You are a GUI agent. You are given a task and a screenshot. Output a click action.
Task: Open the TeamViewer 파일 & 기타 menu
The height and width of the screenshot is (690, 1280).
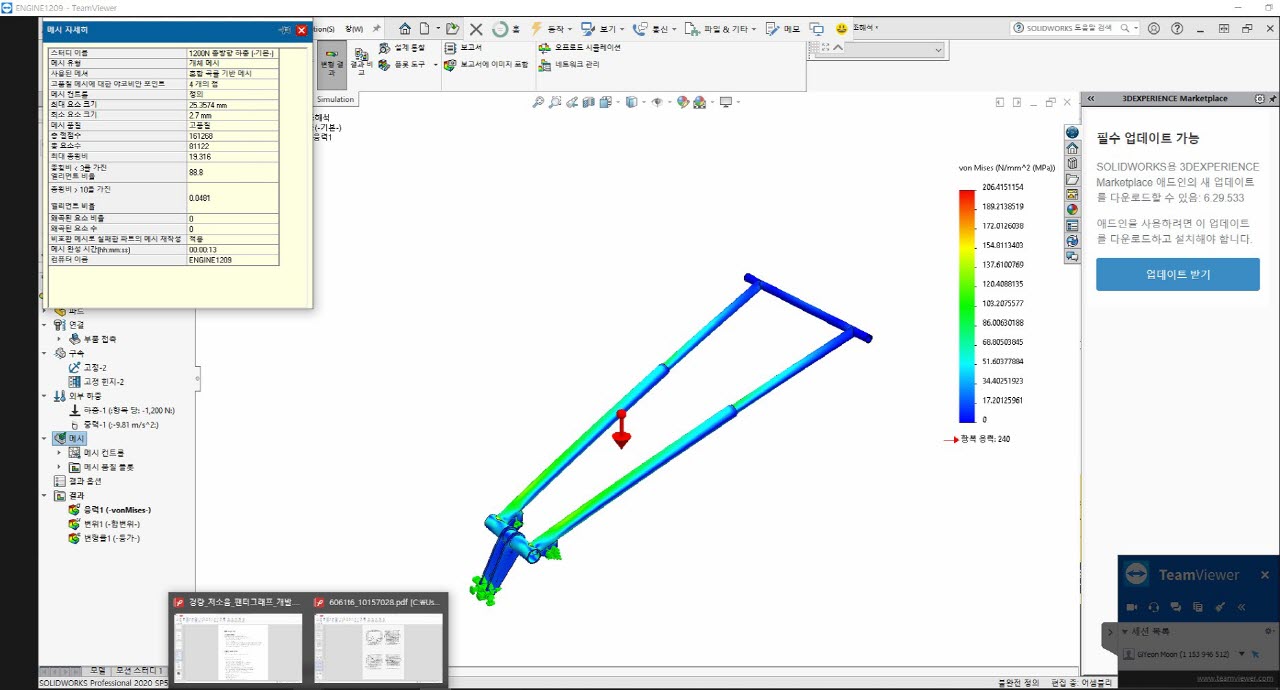(x=722, y=29)
